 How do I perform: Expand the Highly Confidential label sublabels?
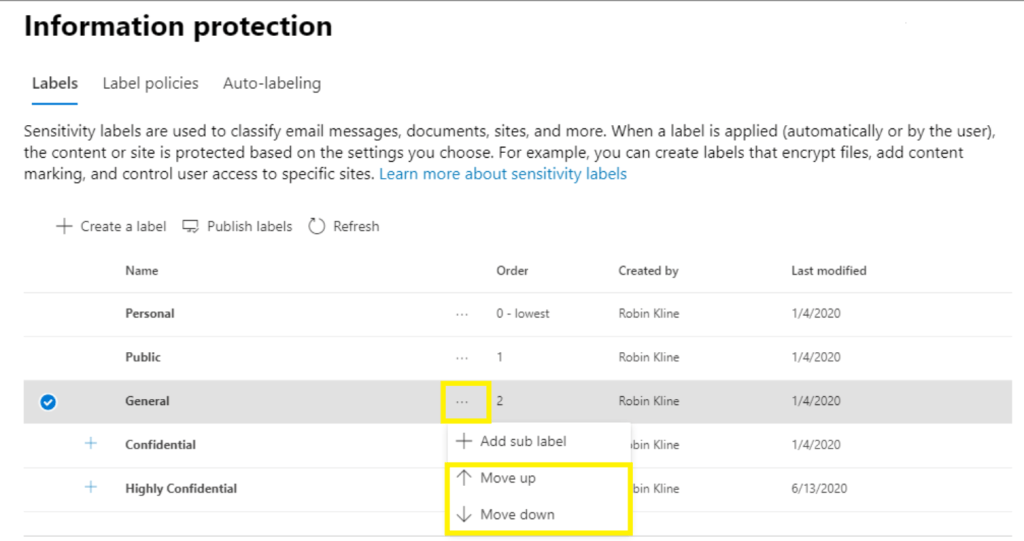(x=91, y=487)
